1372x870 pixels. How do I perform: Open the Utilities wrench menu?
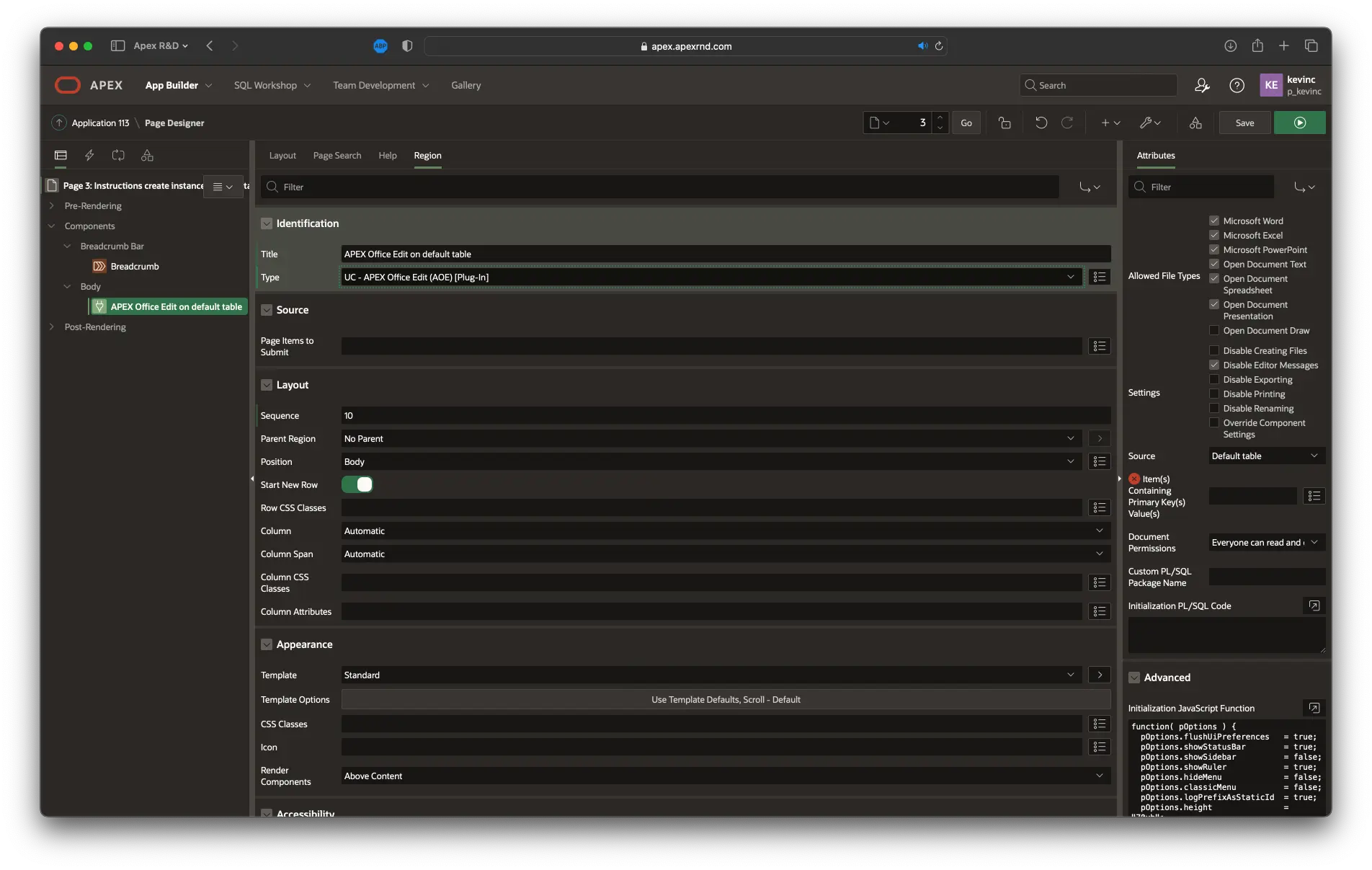click(1150, 123)
